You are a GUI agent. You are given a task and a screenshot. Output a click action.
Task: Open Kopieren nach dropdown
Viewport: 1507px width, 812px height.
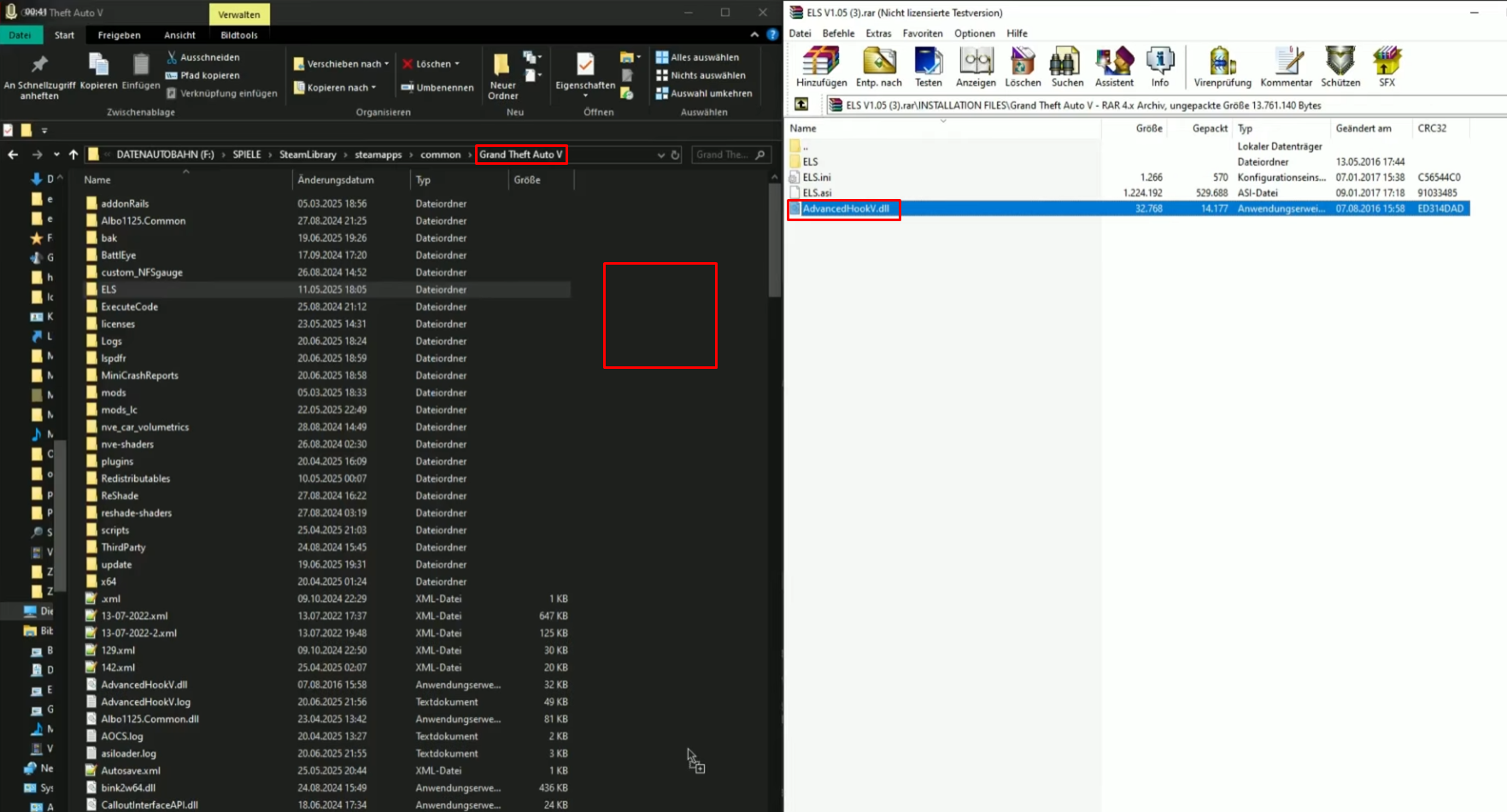pos(335,87)
